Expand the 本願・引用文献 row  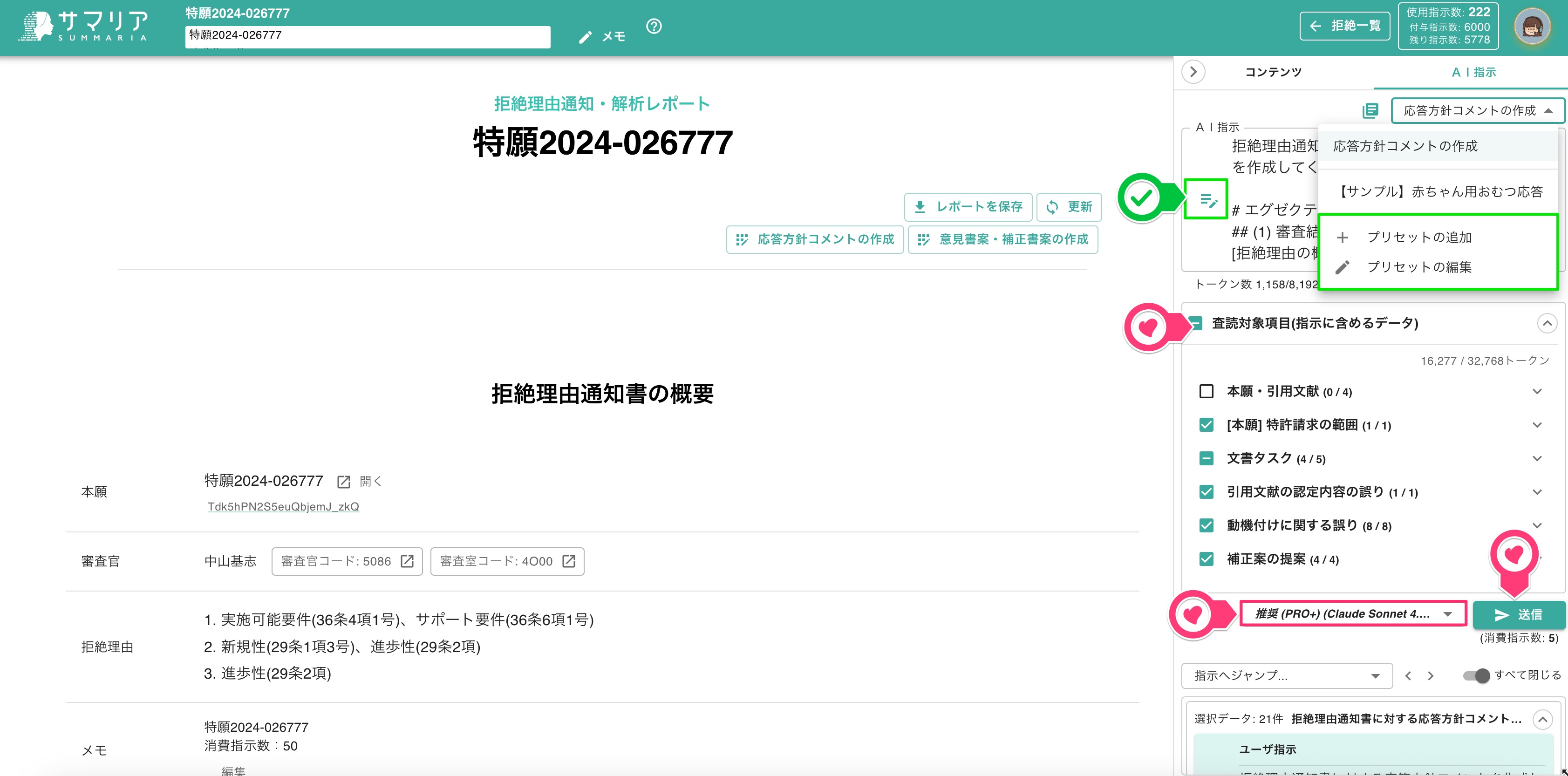click(1537, 391)
